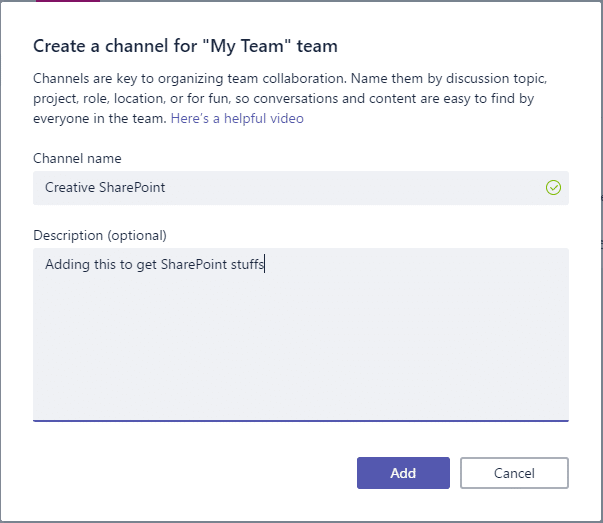
Task: Click the blue underline of Description field
Action: [x=301, y=421]
